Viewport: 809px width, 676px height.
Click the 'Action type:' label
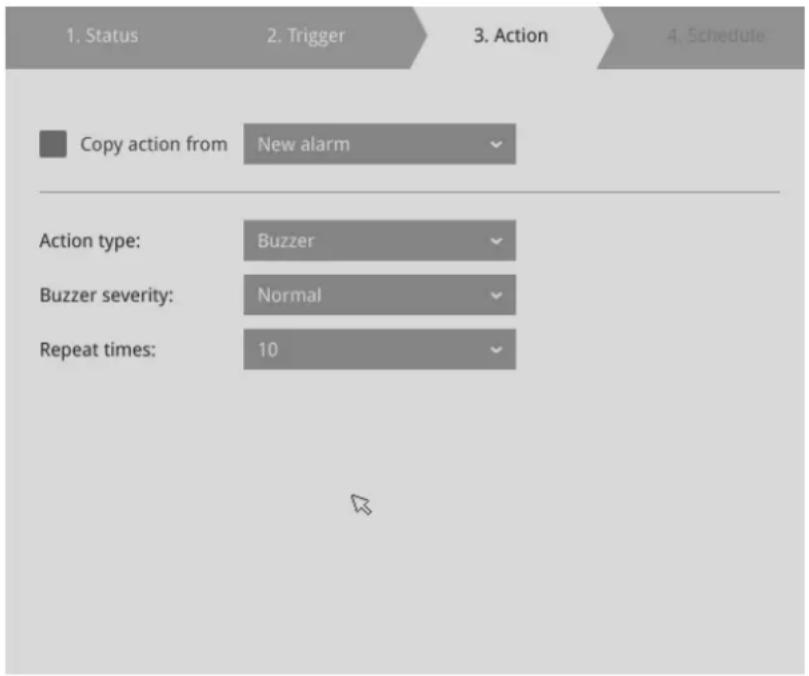(90, 241)
